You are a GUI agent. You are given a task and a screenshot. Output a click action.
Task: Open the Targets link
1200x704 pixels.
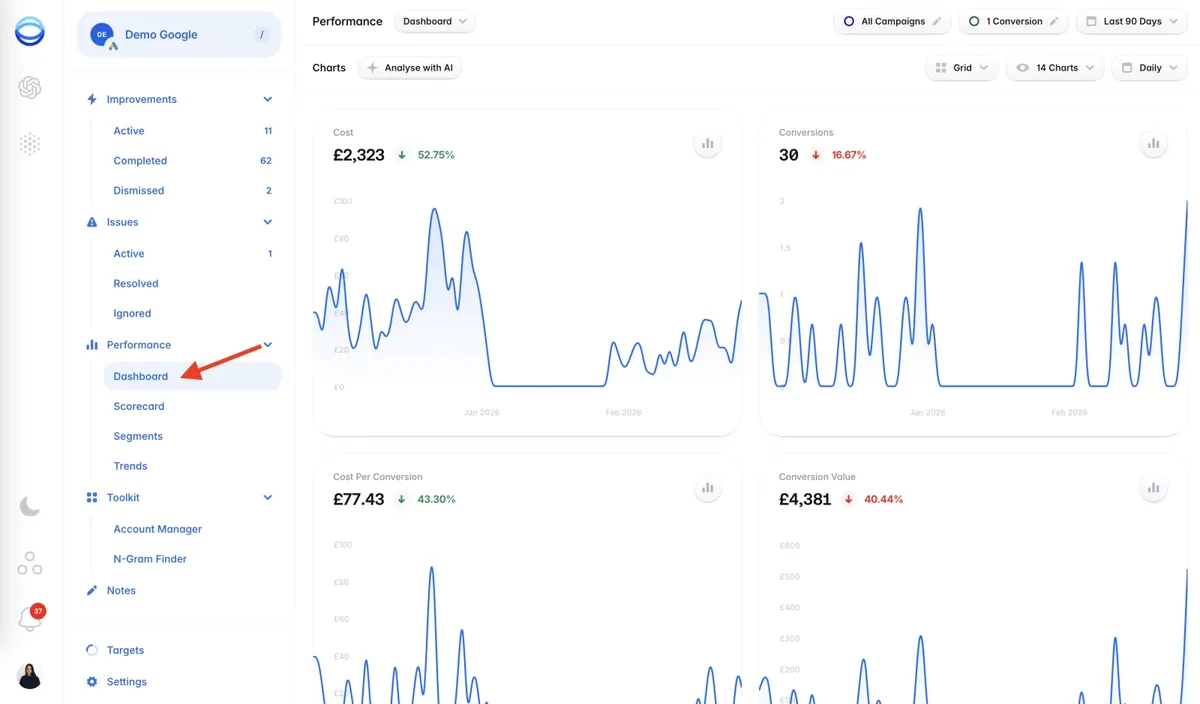coord(125,650)
